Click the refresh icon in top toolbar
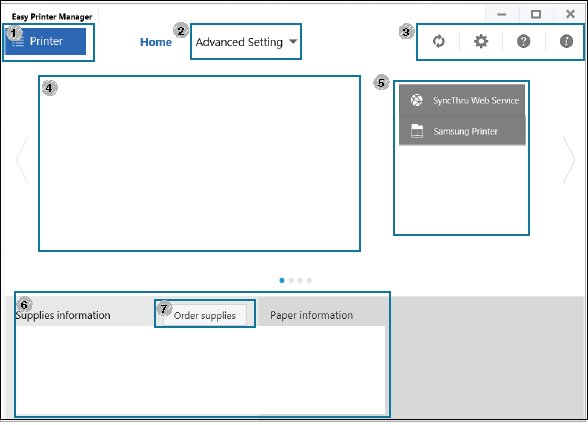This screenshot has height=425, width=588. [x=438, y=41]
